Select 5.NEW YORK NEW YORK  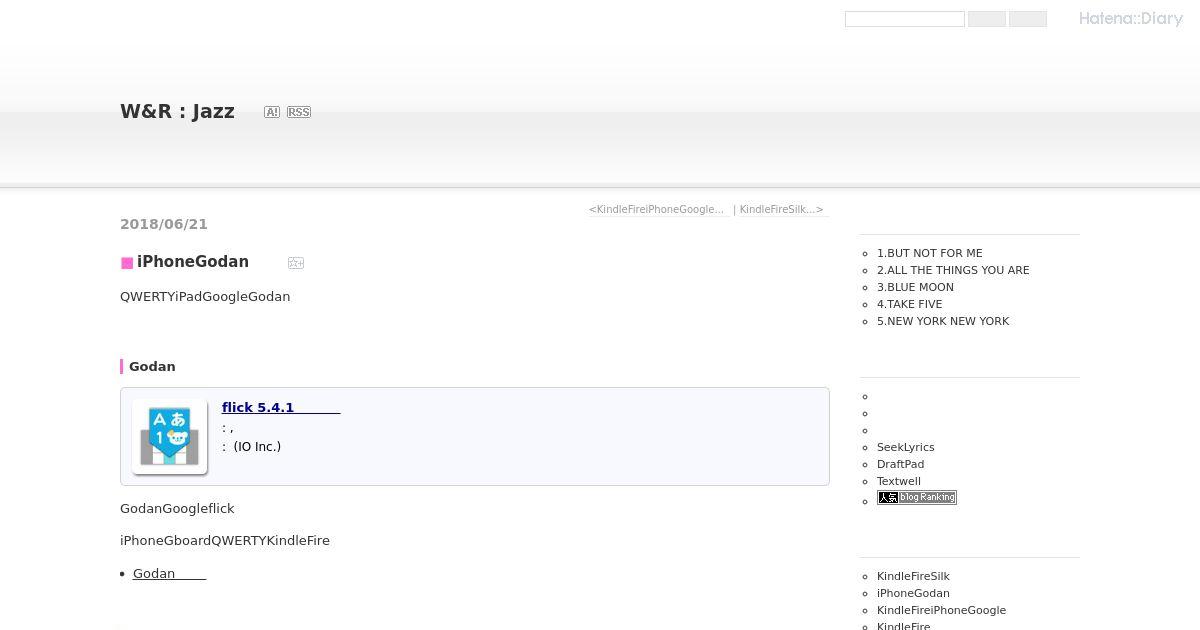pos(943,321)
